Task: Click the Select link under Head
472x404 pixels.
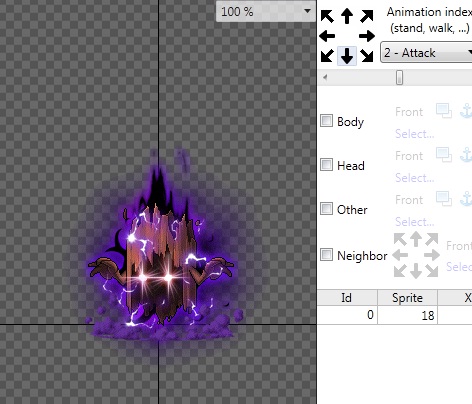Action: click(x=414, y=178)
